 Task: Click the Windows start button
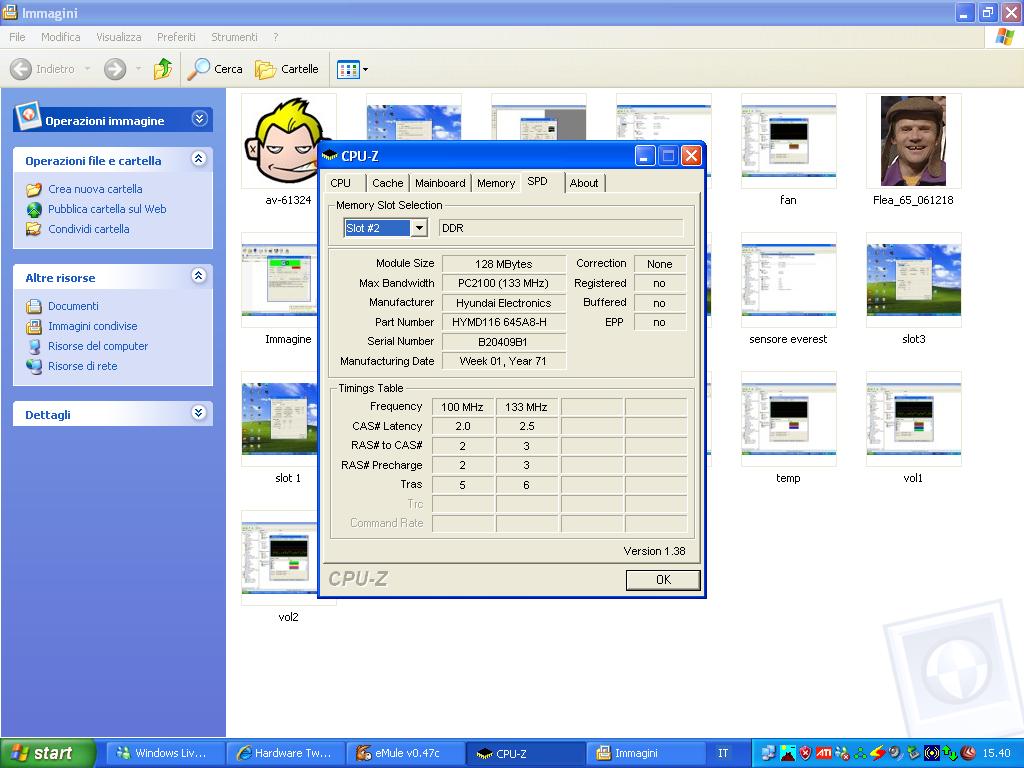48,753
